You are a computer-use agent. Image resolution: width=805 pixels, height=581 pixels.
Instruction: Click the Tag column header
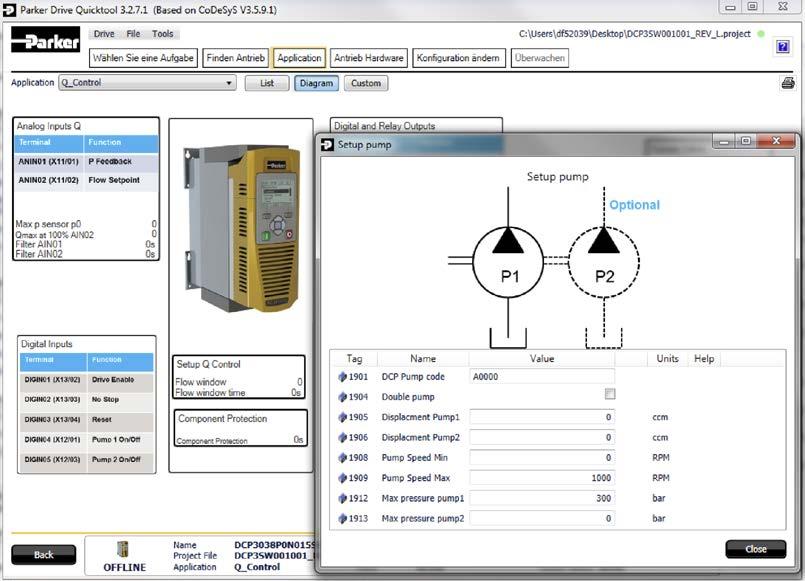pyautogui.click(x=354, y=359)
